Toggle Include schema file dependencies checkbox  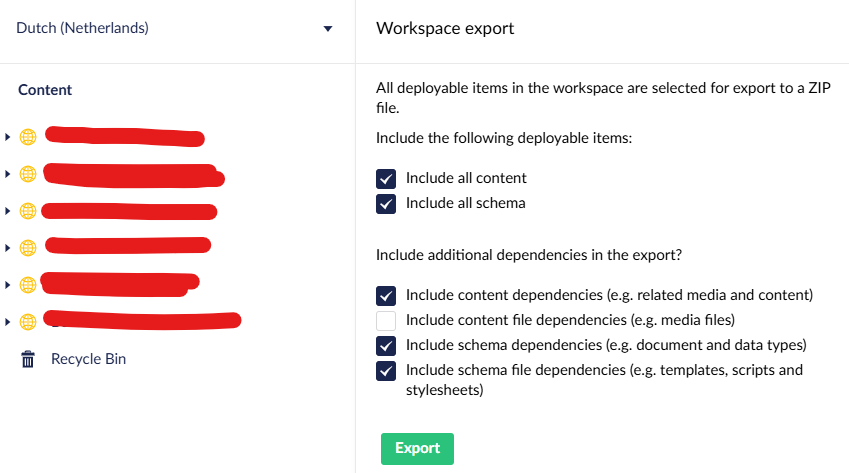tap(386, 371)
